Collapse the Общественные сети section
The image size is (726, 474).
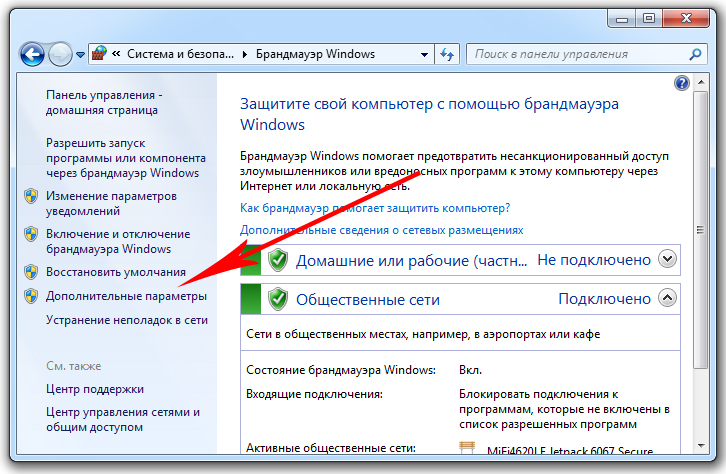(667, 299)
